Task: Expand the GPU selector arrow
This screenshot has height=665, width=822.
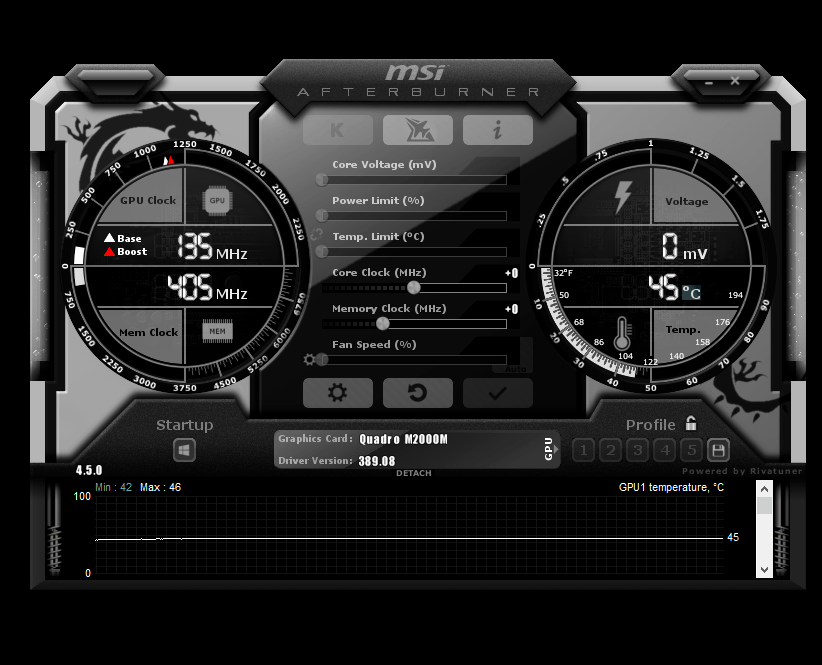Action: [557, 449]
